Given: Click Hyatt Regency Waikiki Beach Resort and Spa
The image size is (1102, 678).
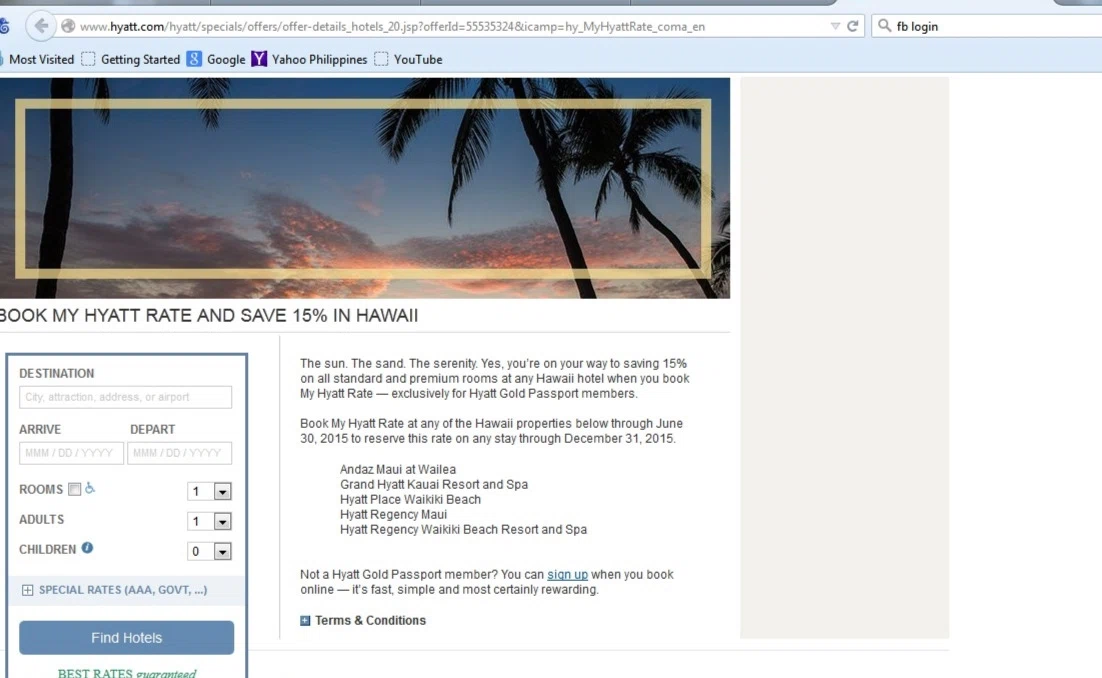Looking at the screenshot, I should point(463,530).
